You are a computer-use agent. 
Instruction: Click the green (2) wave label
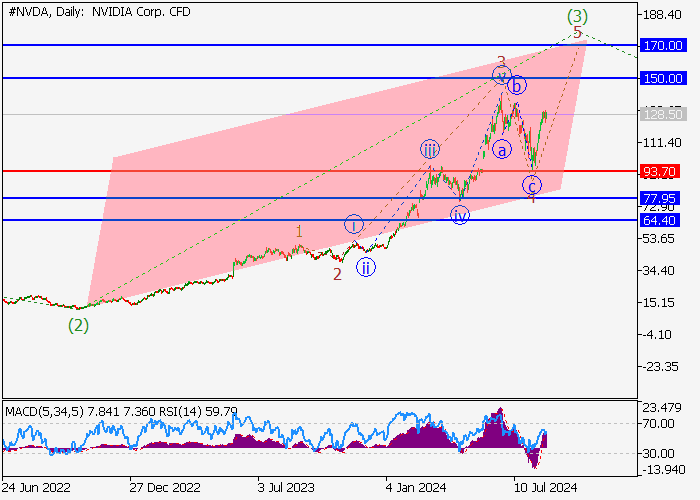(x=79, y=325)
